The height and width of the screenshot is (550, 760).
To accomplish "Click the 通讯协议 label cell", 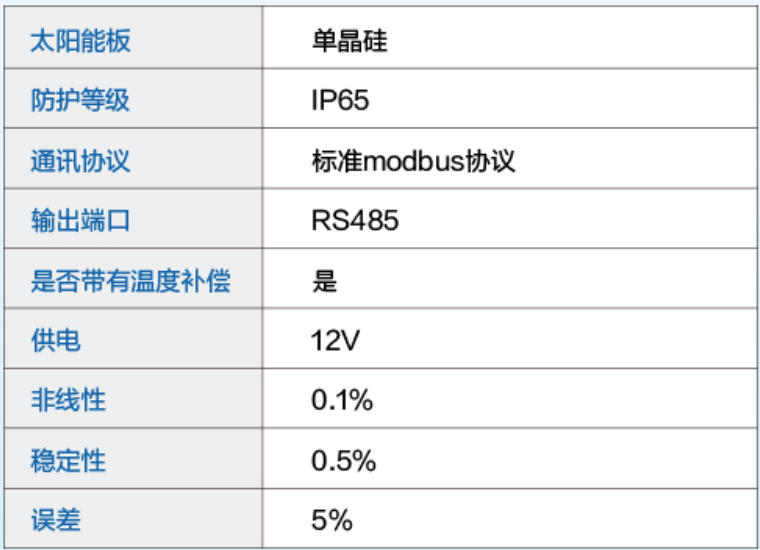I will pyautogui.click(x=81, y=161).
